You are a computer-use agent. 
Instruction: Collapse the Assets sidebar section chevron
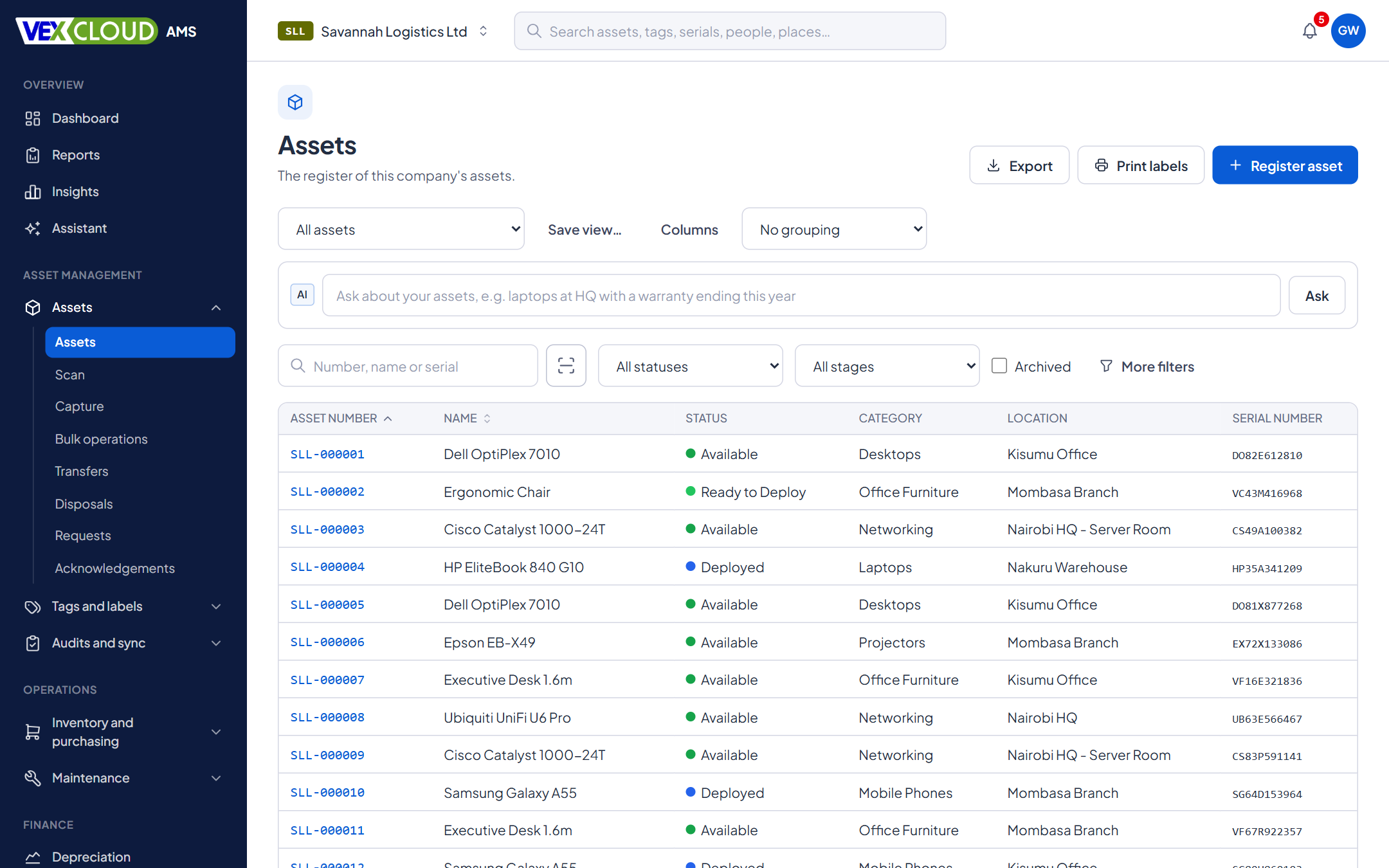point(216,307)
